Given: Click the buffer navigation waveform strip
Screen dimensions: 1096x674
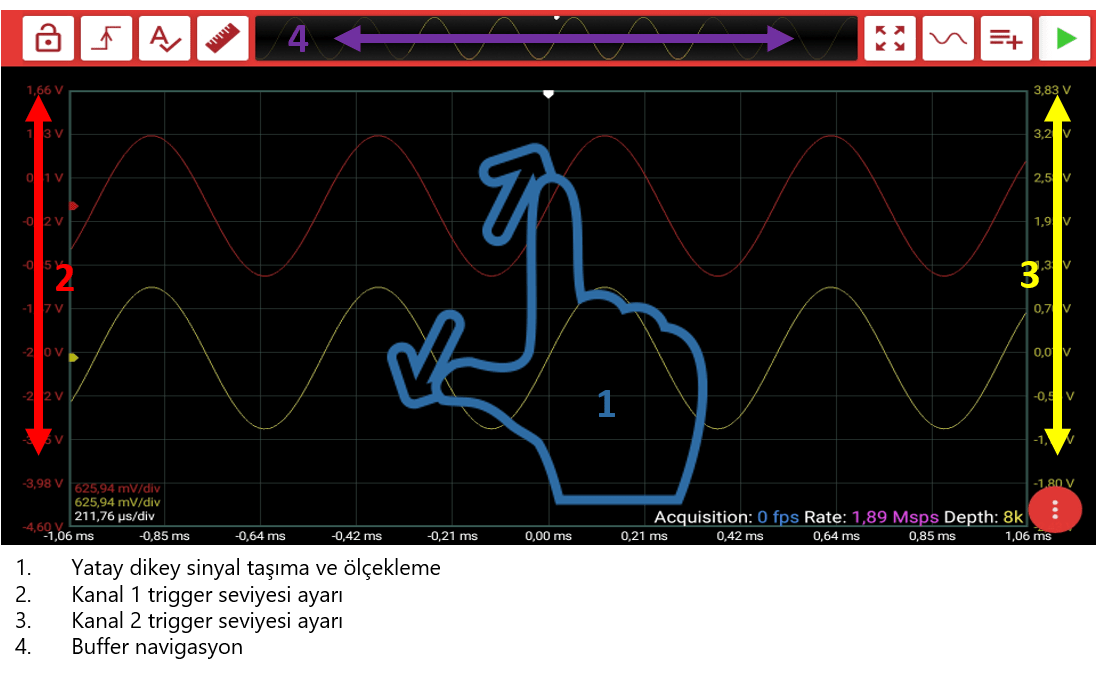Looking at the screenshot, I should (x=556, y=38).
